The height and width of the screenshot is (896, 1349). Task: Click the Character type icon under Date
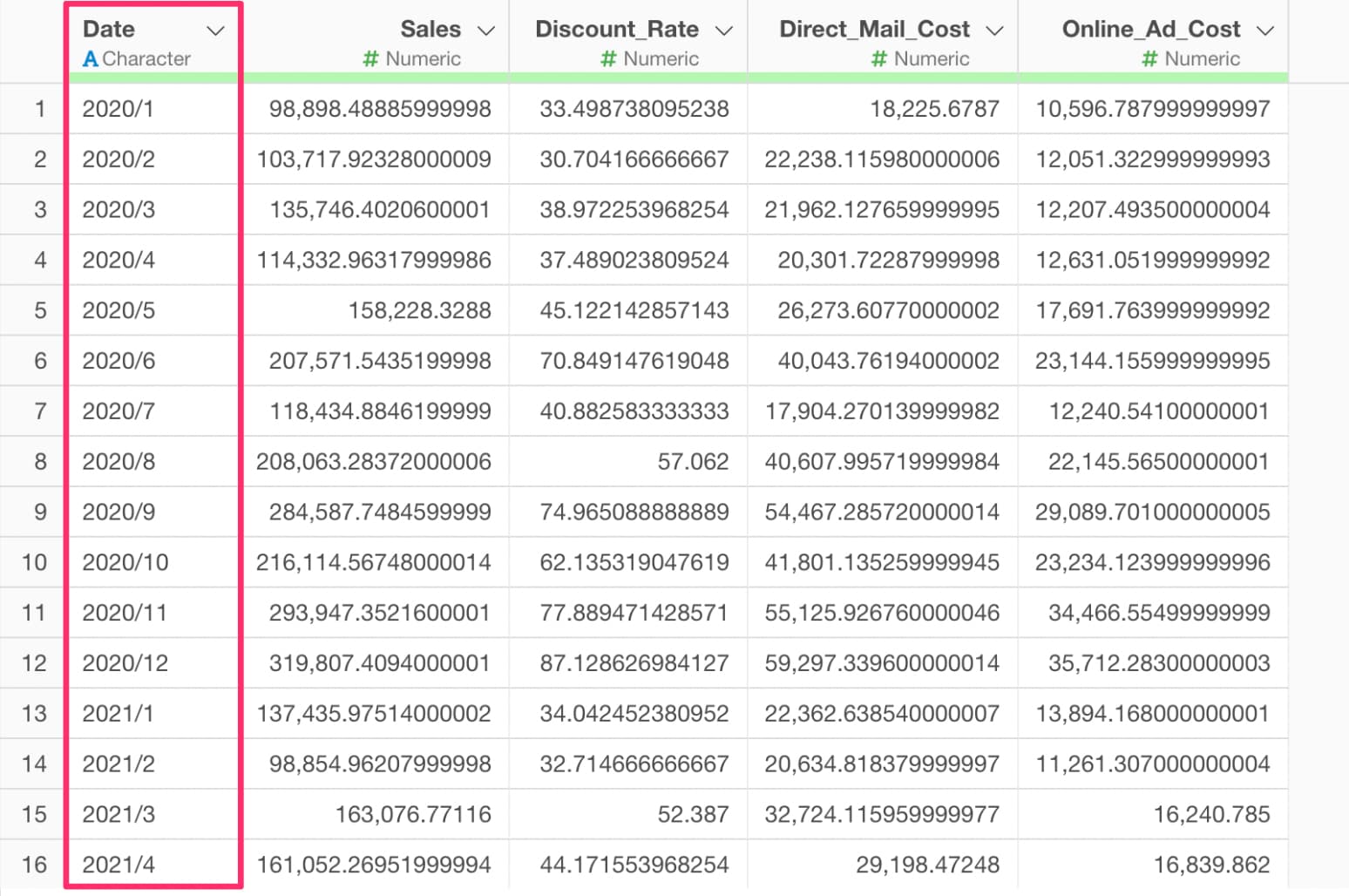click(x=90, y=59)
